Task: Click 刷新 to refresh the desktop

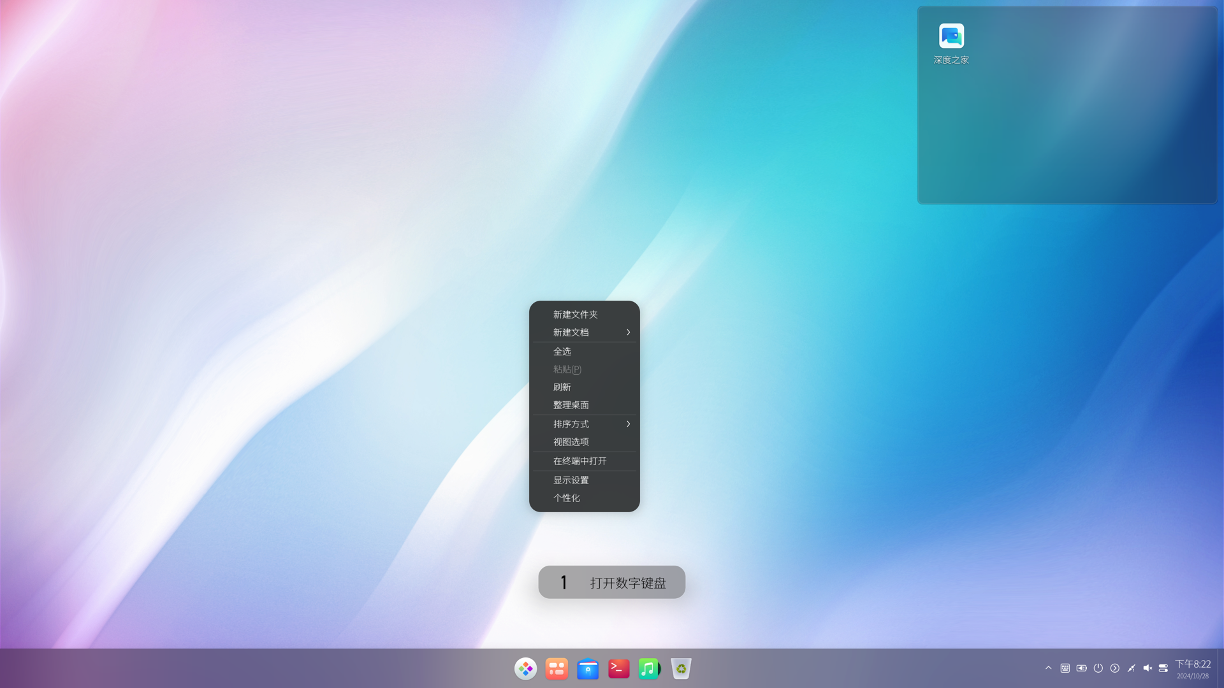Action: click(562, 387)
